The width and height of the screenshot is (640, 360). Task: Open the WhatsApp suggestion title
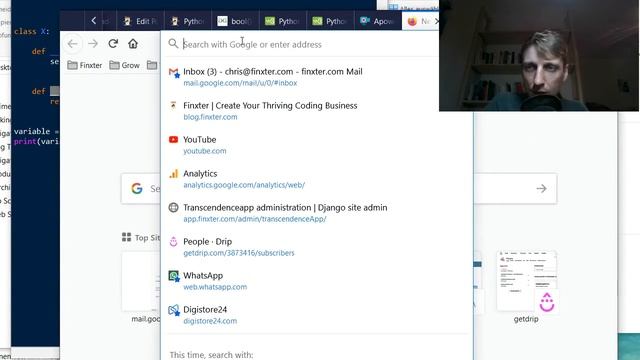tap(203, 276)
